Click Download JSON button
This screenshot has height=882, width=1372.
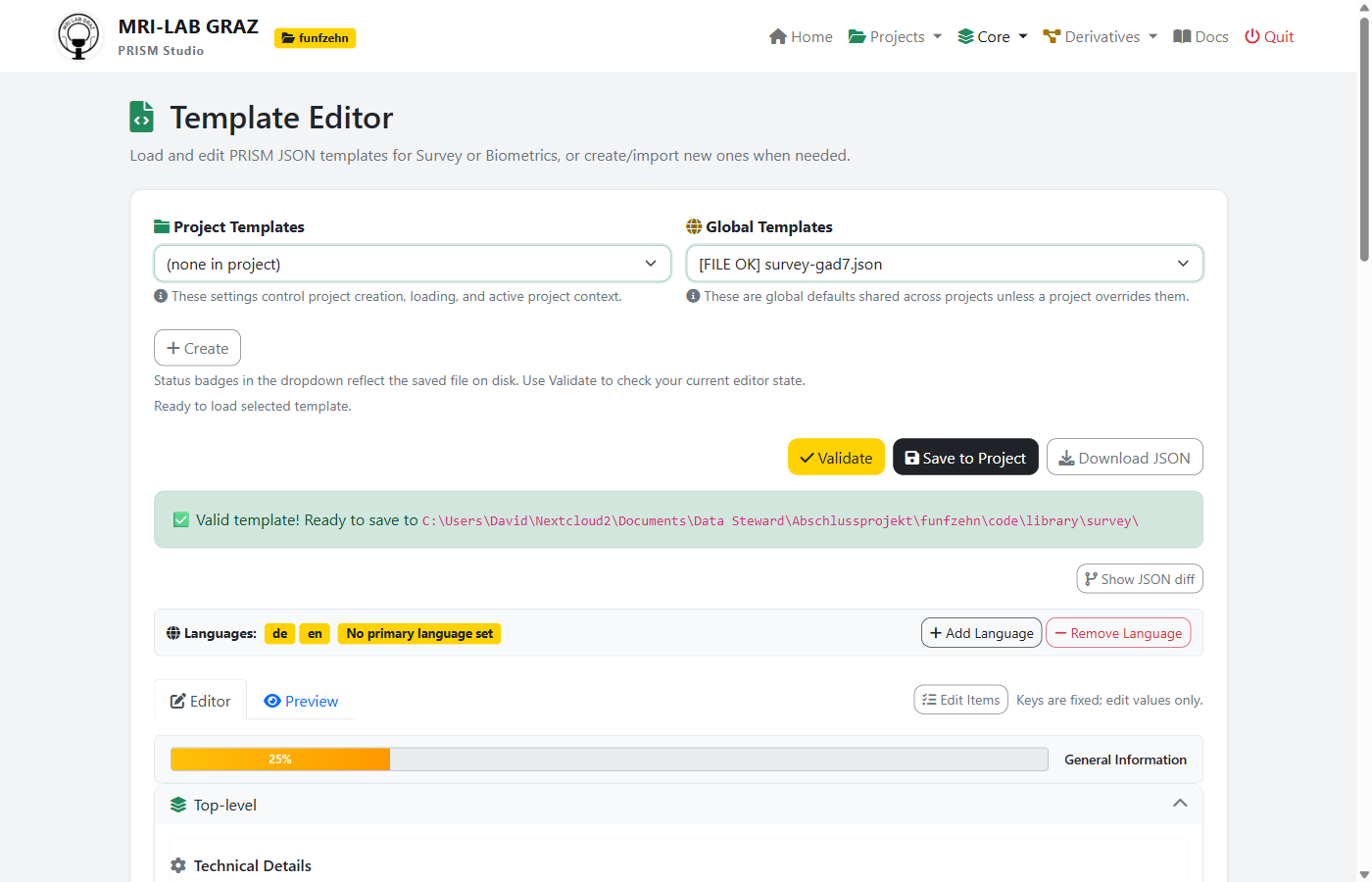coord(1125,458)
